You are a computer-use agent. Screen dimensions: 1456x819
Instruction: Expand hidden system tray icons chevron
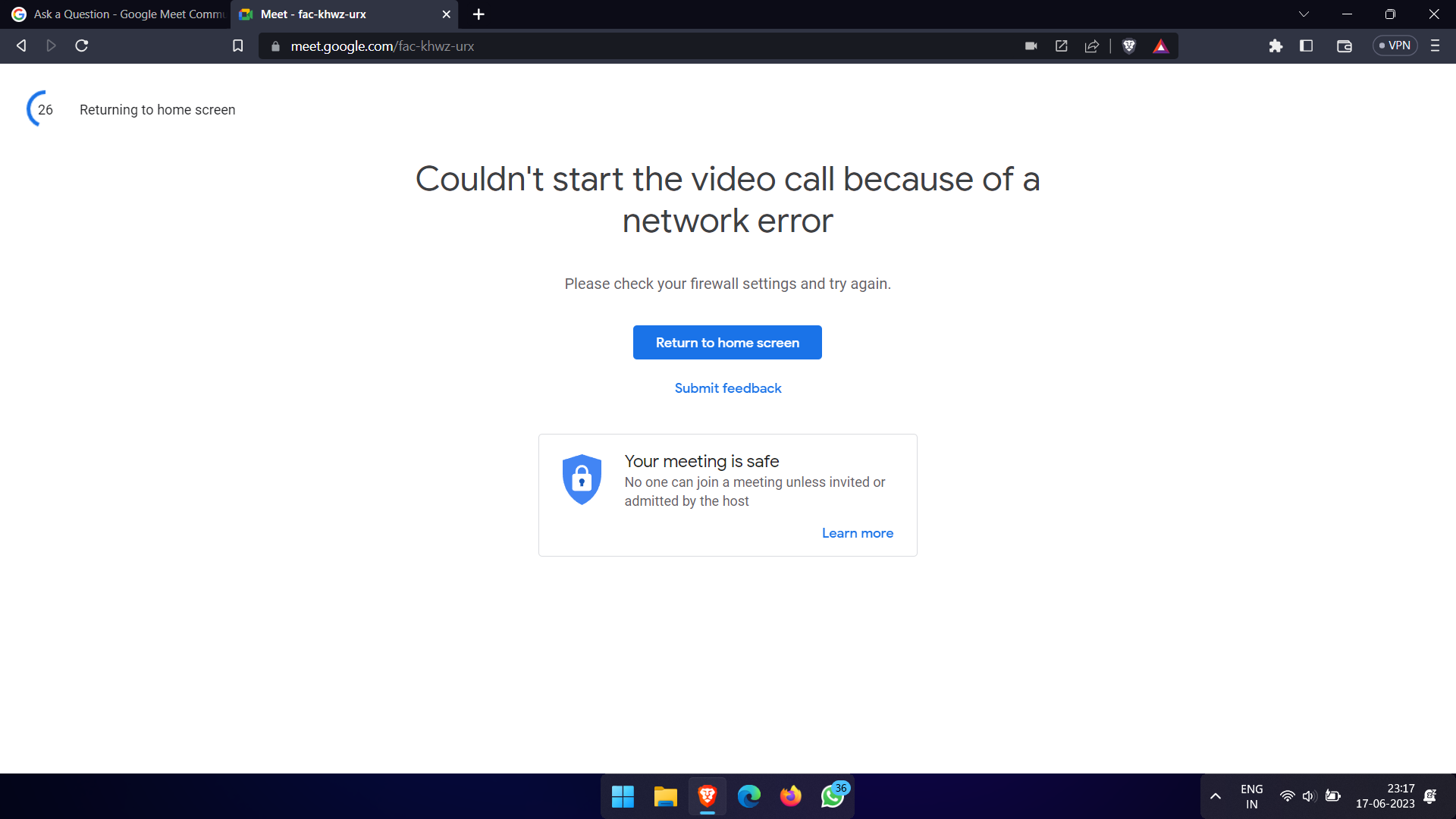click(x=1215, y=796)
